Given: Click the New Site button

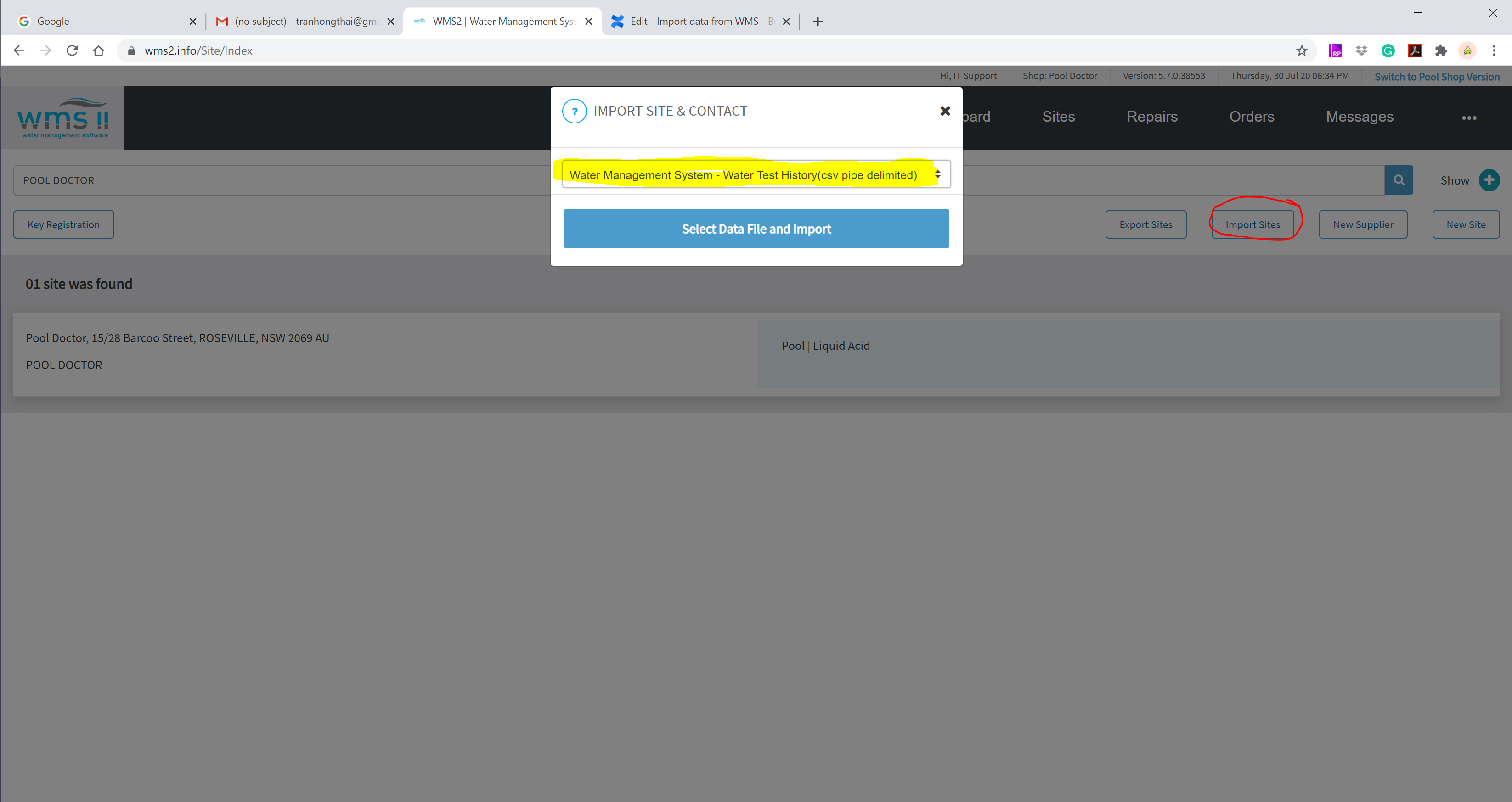Looking at the screenshot, I should coord(1466,224).
